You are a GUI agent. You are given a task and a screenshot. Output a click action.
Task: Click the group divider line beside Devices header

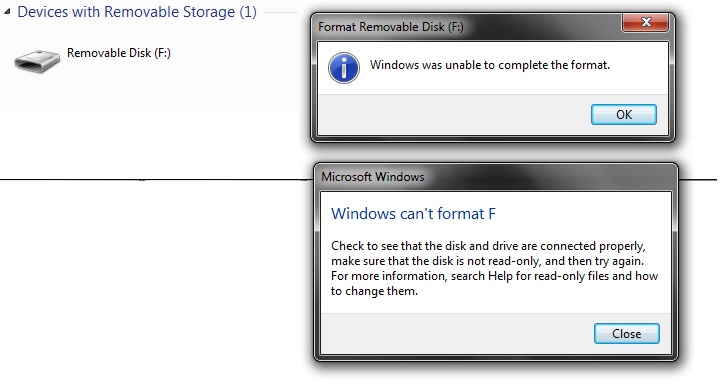click(281, 12)
